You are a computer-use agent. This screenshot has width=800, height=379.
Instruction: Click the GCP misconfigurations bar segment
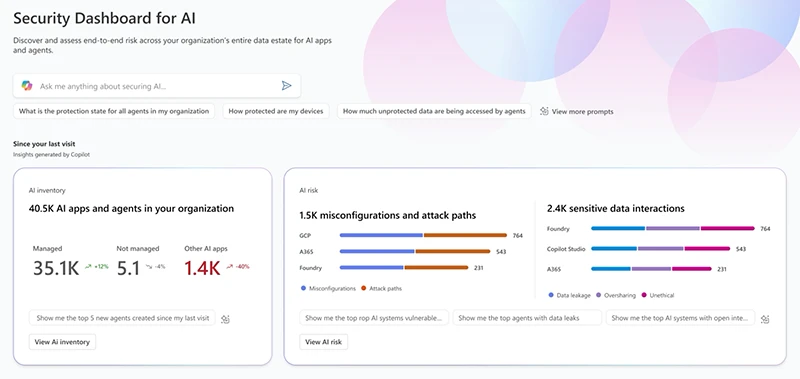point(381,235)
